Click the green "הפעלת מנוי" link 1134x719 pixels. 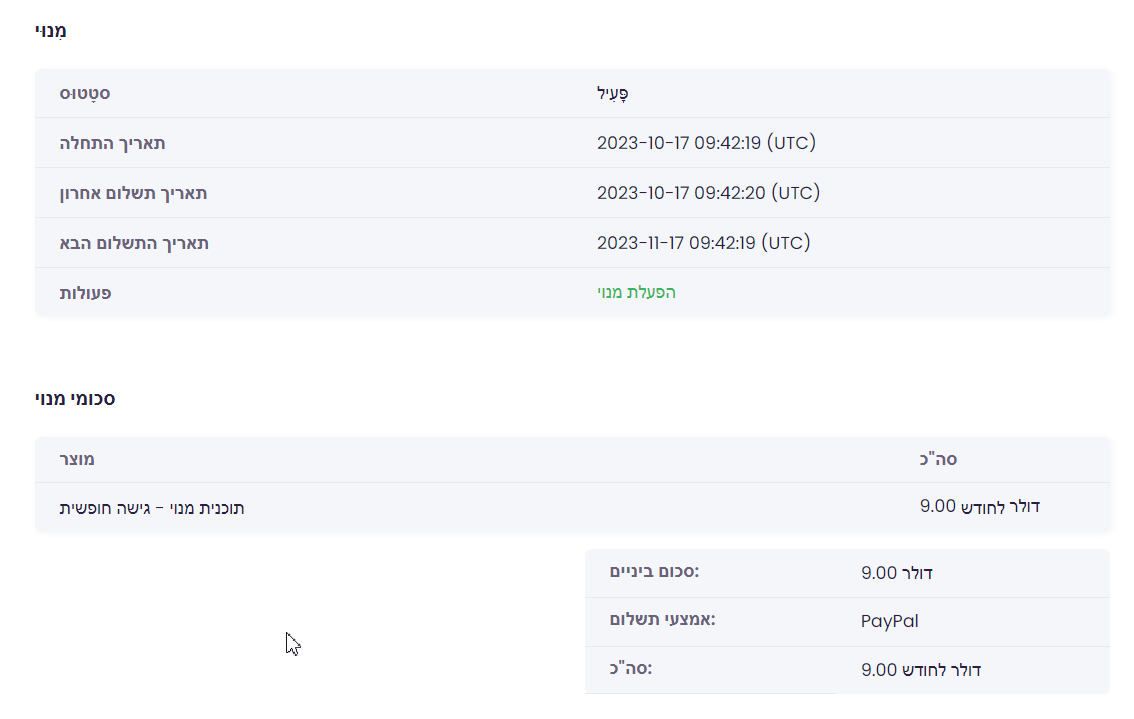[636, 293]
